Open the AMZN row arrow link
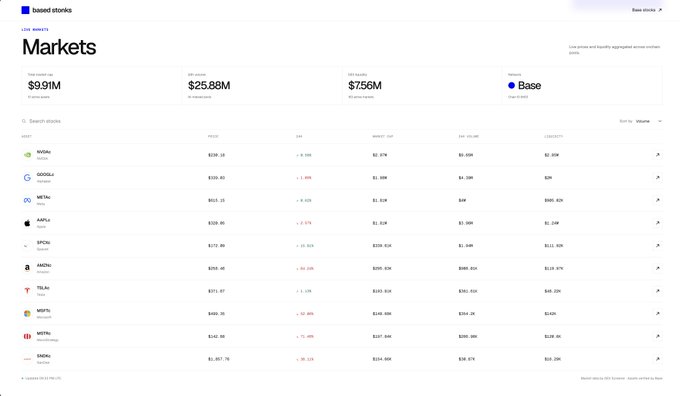680x396 pixels. click(657, 268)
